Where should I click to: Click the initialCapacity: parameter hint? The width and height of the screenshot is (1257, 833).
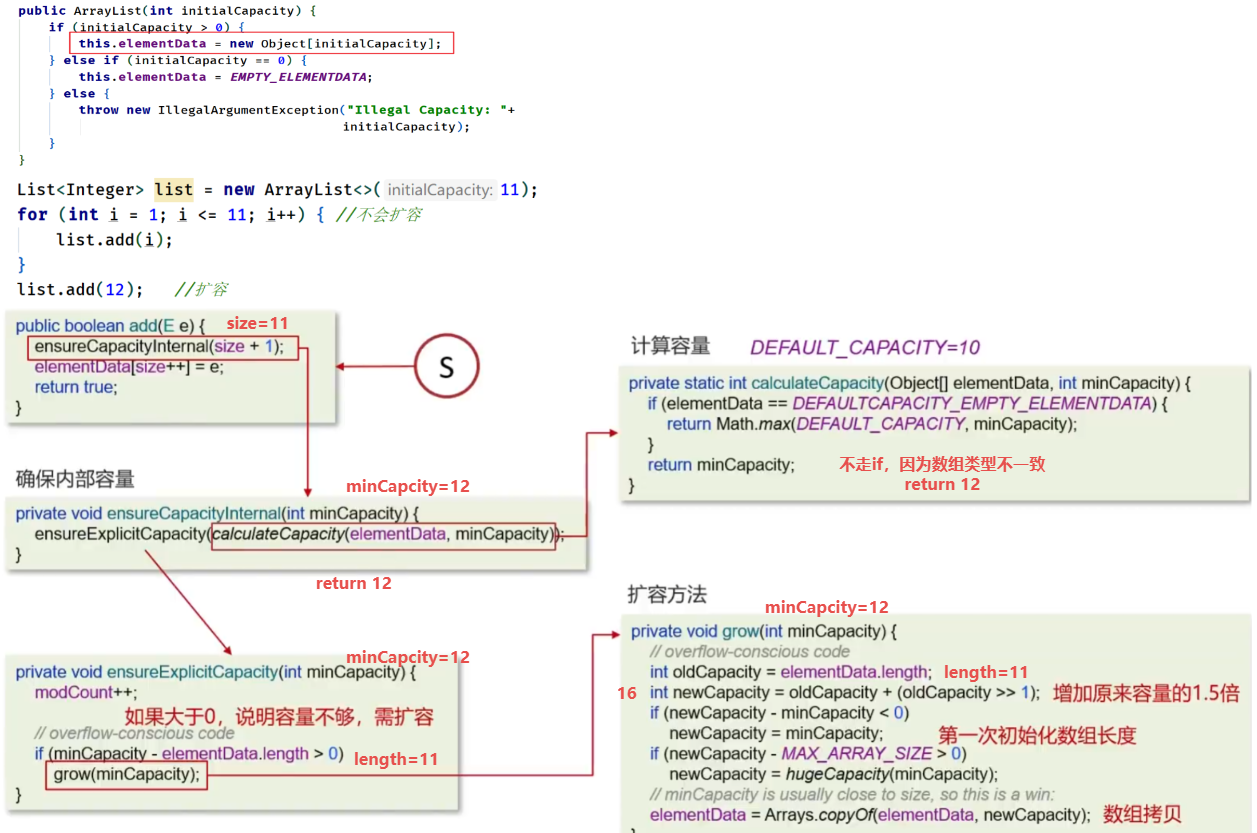(x=439, y=190)
